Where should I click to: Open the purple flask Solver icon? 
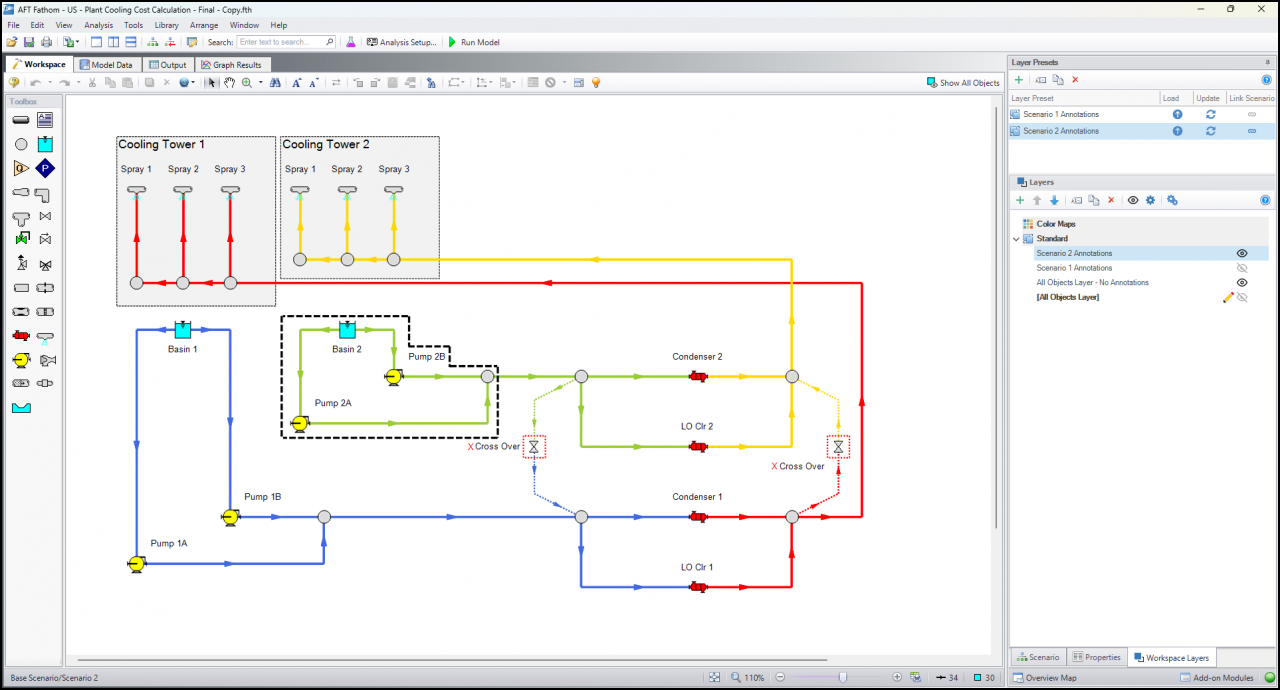(x=350, y=42)
